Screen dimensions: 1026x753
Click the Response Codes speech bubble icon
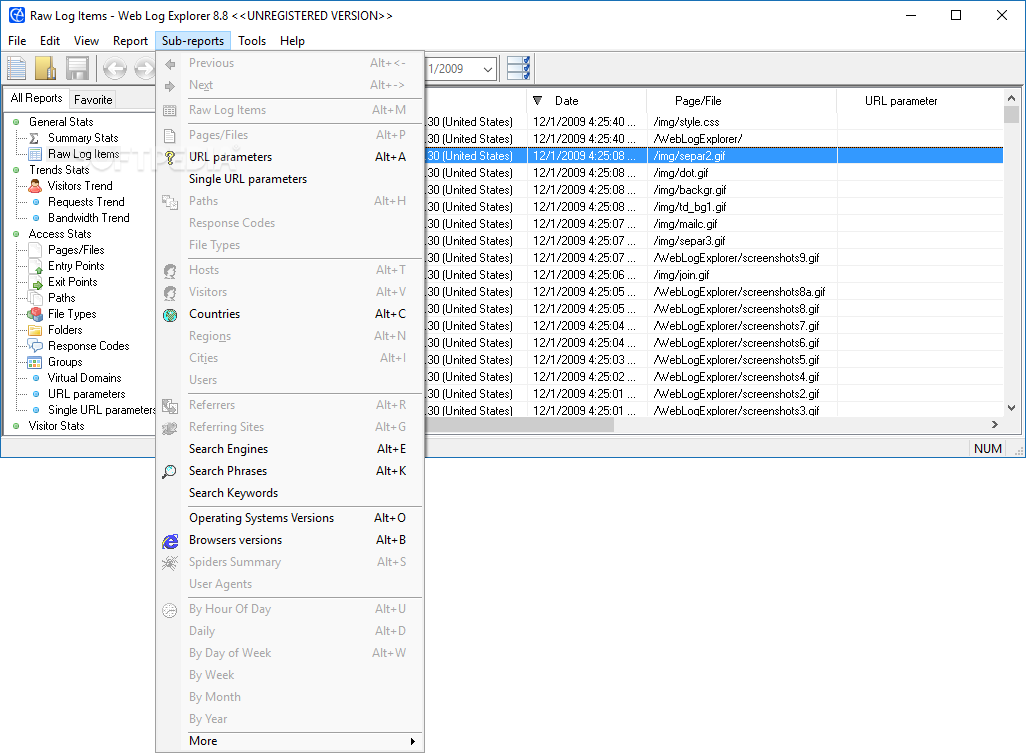coord(35,346)
